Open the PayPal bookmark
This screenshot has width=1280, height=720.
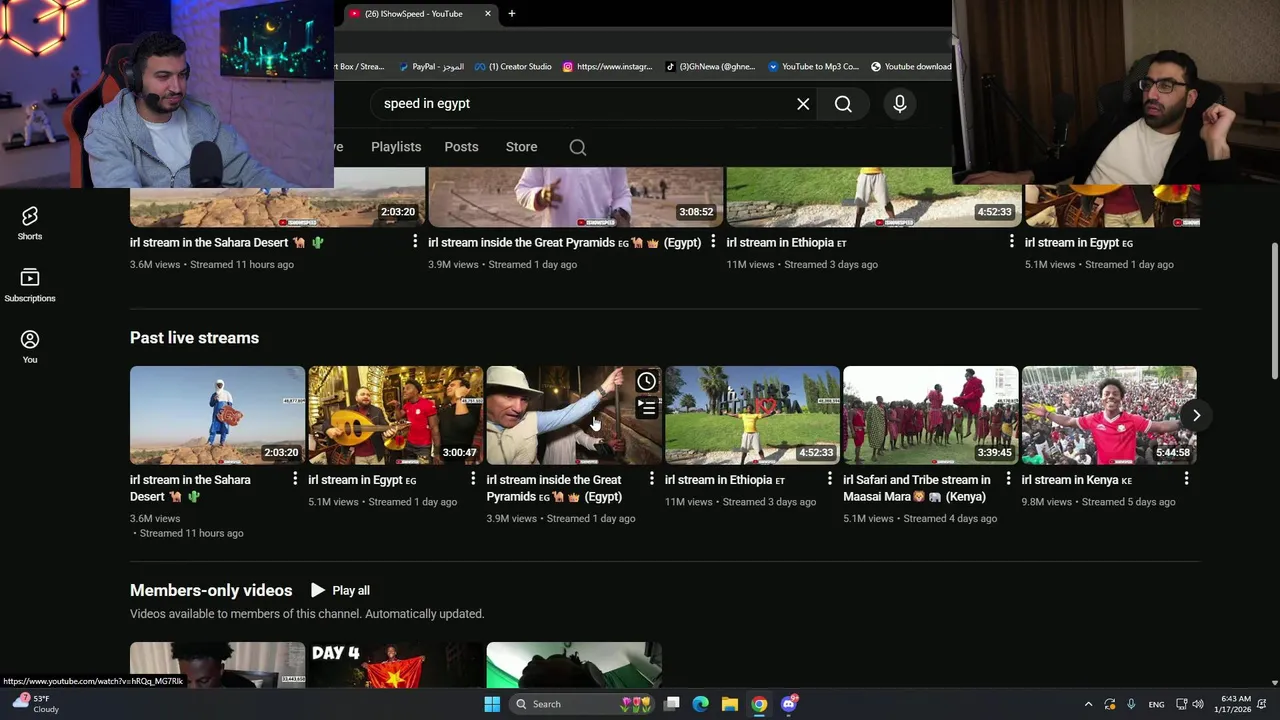point(431,67)
